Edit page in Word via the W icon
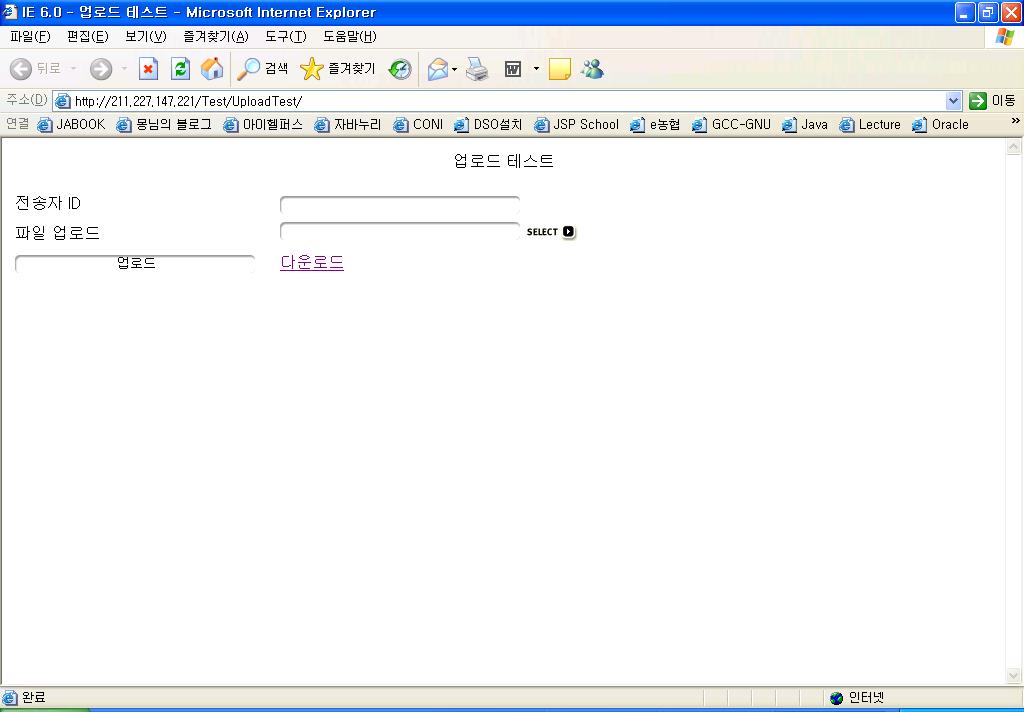The width and height of the screenshot is (1024, 712). coord(512,68)
